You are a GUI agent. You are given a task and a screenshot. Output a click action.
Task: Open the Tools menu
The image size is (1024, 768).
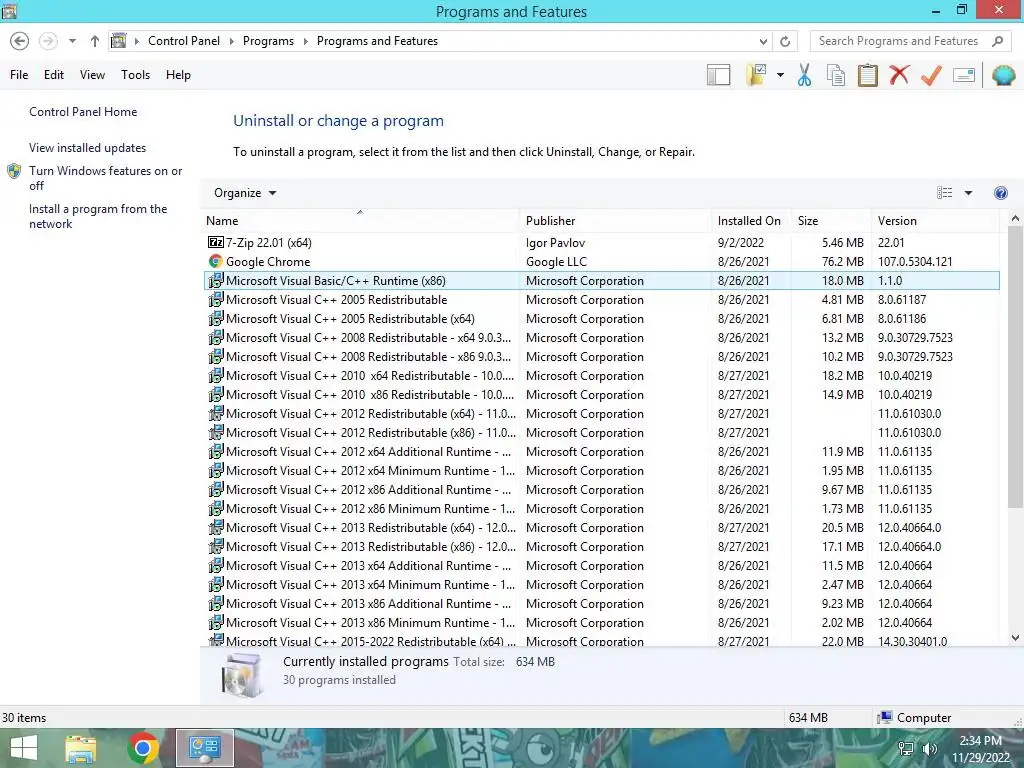click(x=135, y=75)
